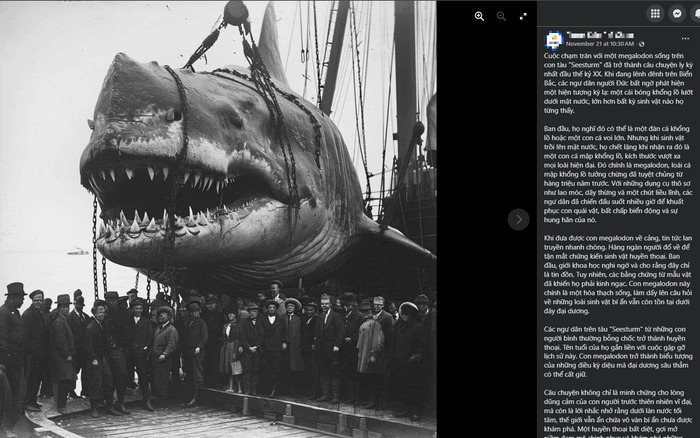This screenshot has width=700, height=438.
Task: Open the notifications bell
Action: tap(696, 13)
